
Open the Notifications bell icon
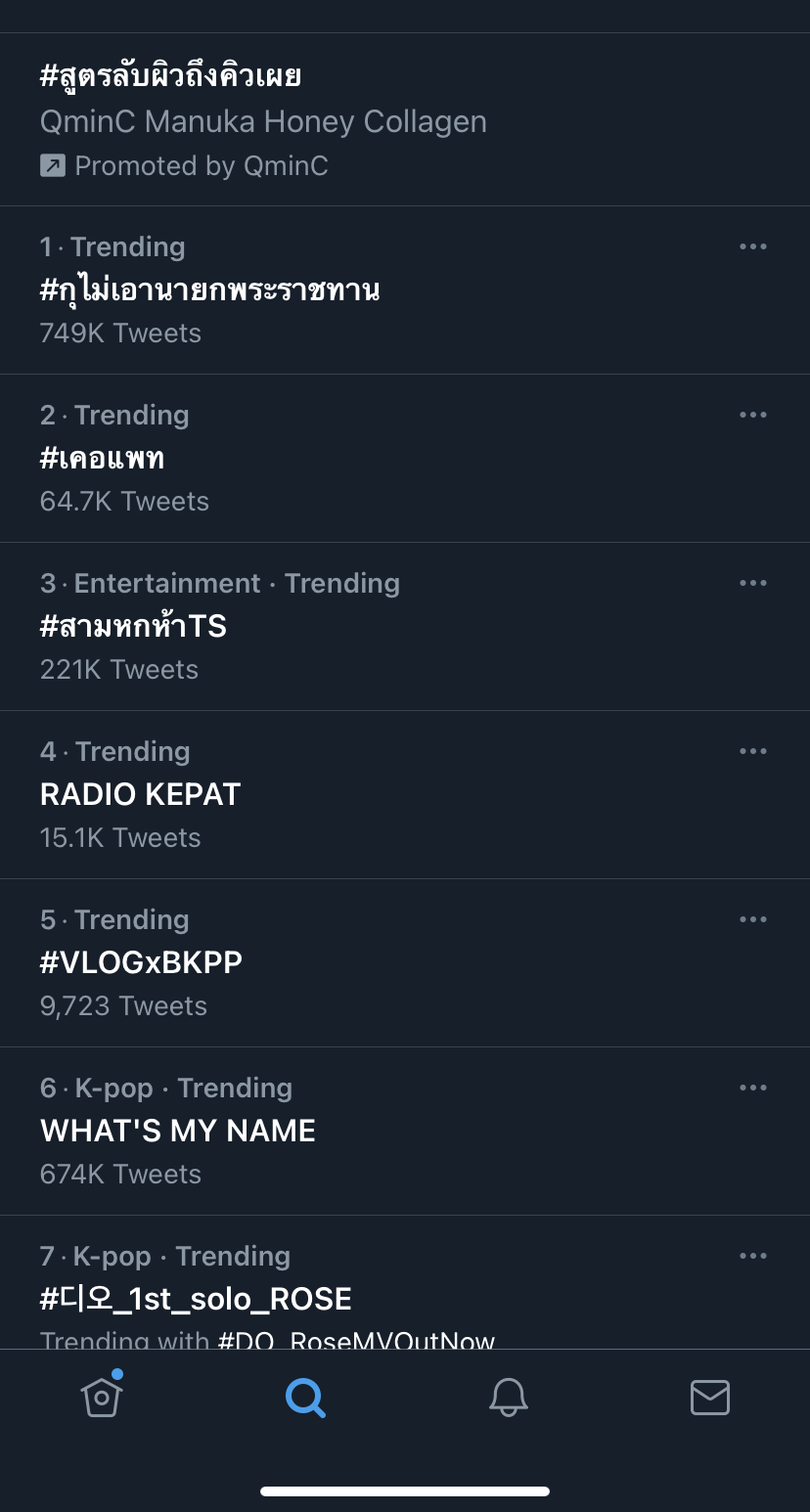(508, 1398)
